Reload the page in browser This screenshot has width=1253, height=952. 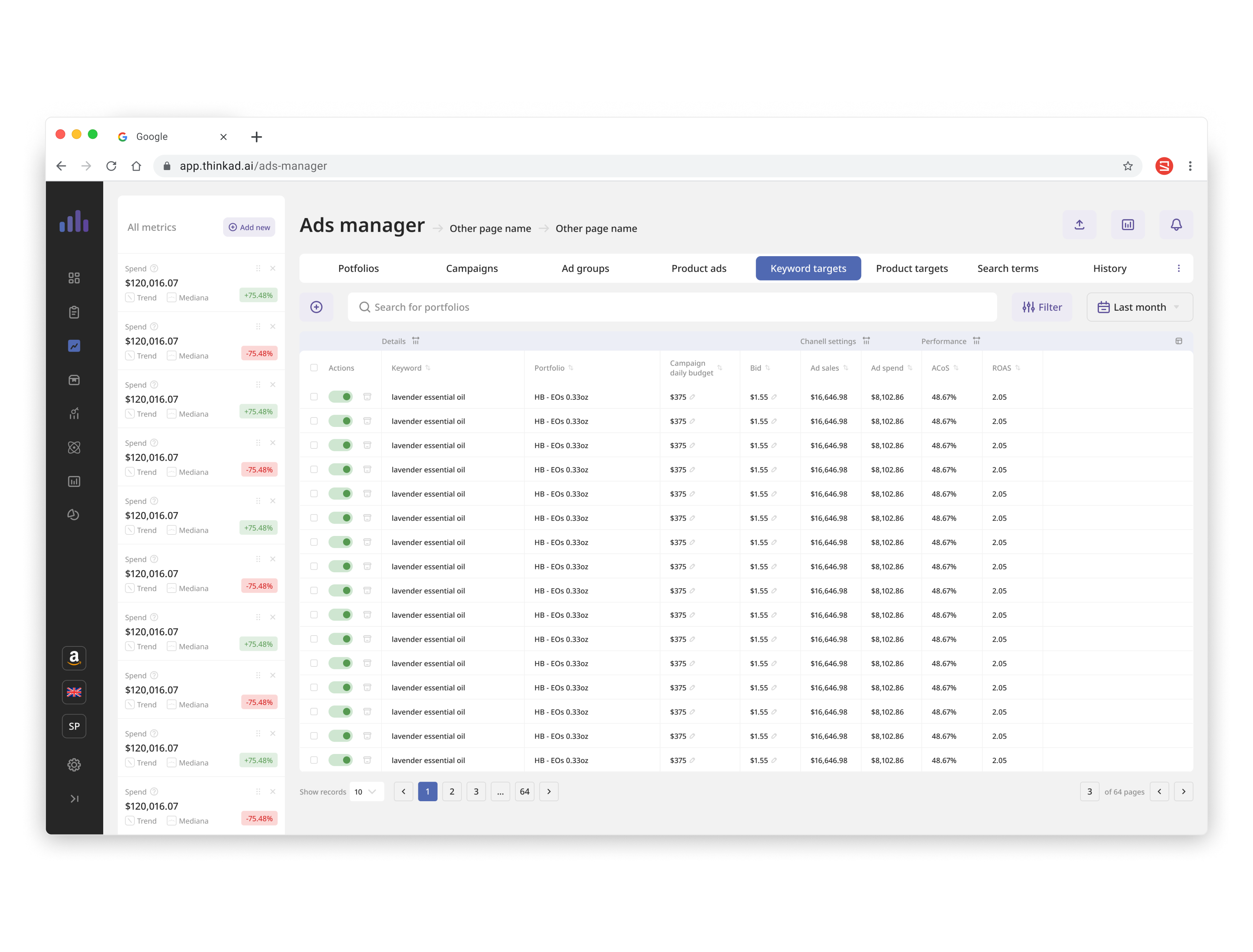tap(112, 166)
